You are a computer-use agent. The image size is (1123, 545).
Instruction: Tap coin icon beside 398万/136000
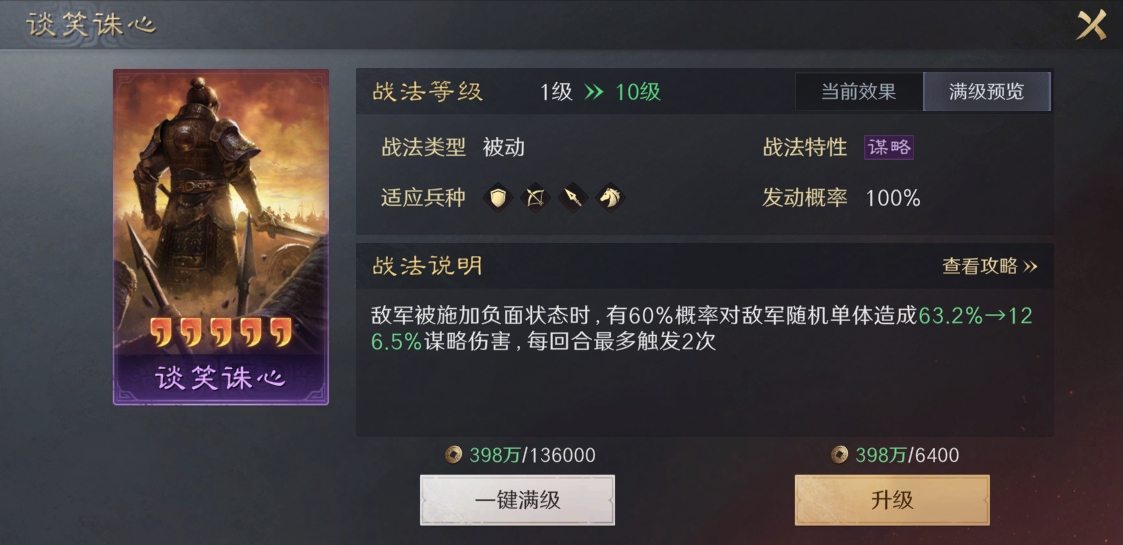coord(453,455)
